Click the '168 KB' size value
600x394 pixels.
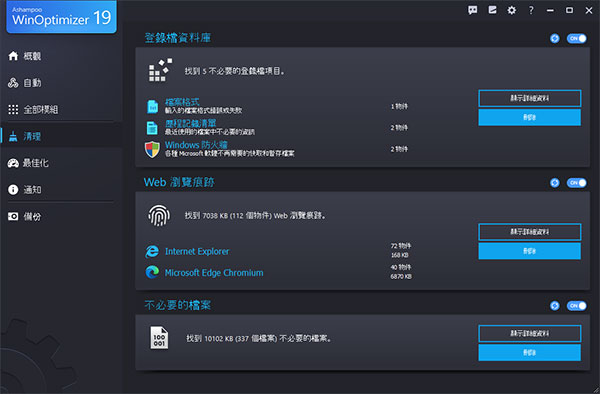400,255
